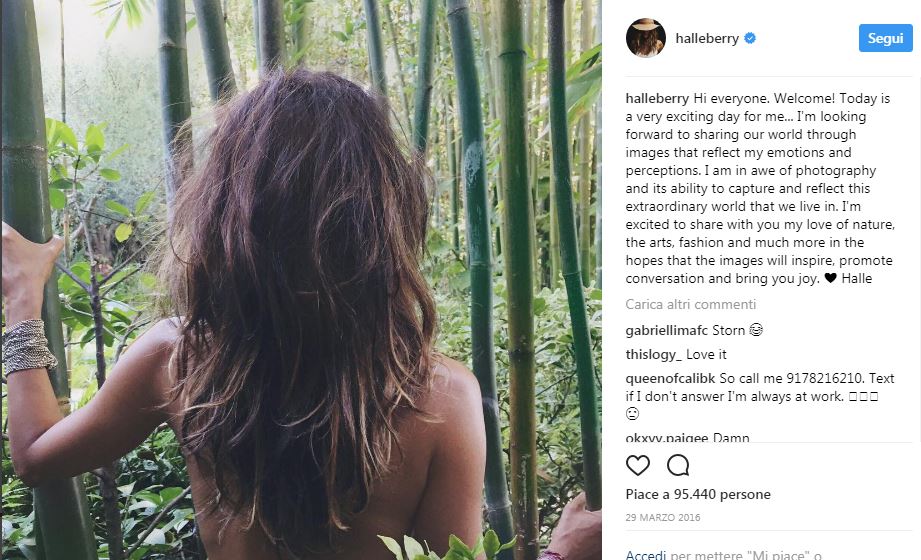View Piace a 95.440 persone likes
921x560 pixels.
698,494
